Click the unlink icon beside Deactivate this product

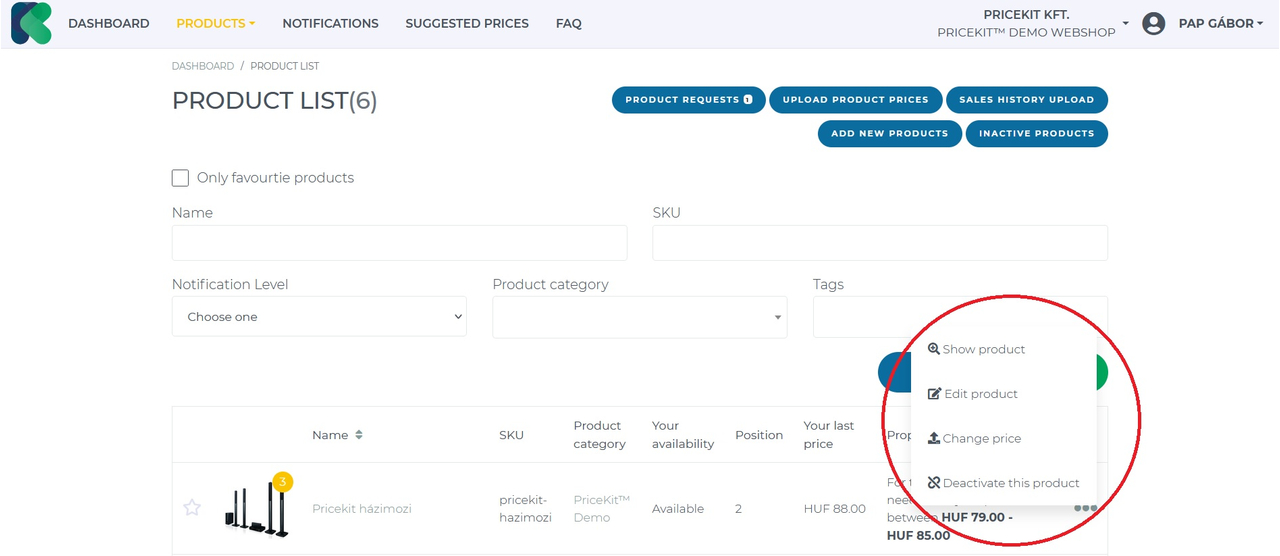click(x=934, y=482)
